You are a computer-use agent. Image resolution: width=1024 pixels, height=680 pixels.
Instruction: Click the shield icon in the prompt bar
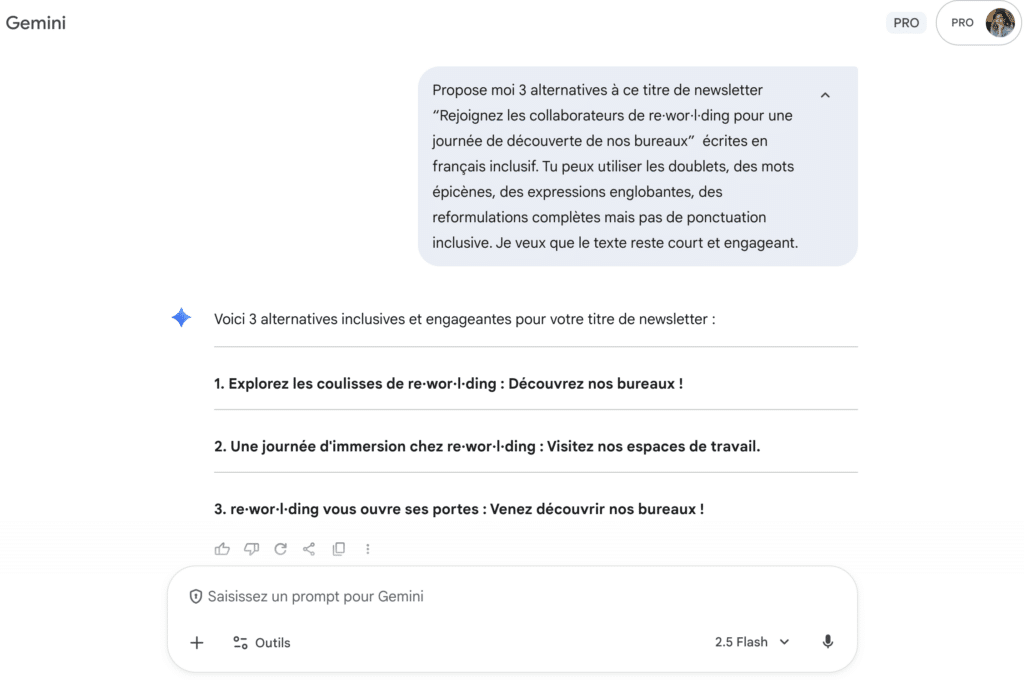[195, 596]
